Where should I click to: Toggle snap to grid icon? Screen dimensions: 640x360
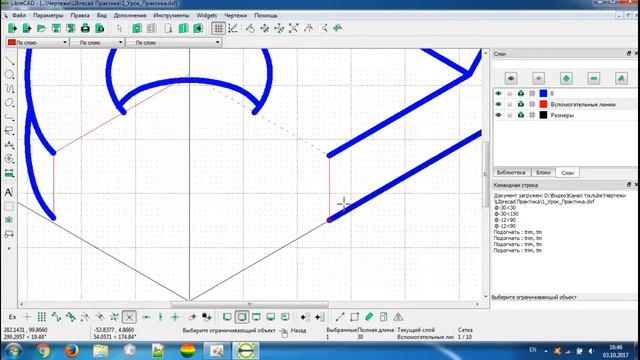(42, 317)
